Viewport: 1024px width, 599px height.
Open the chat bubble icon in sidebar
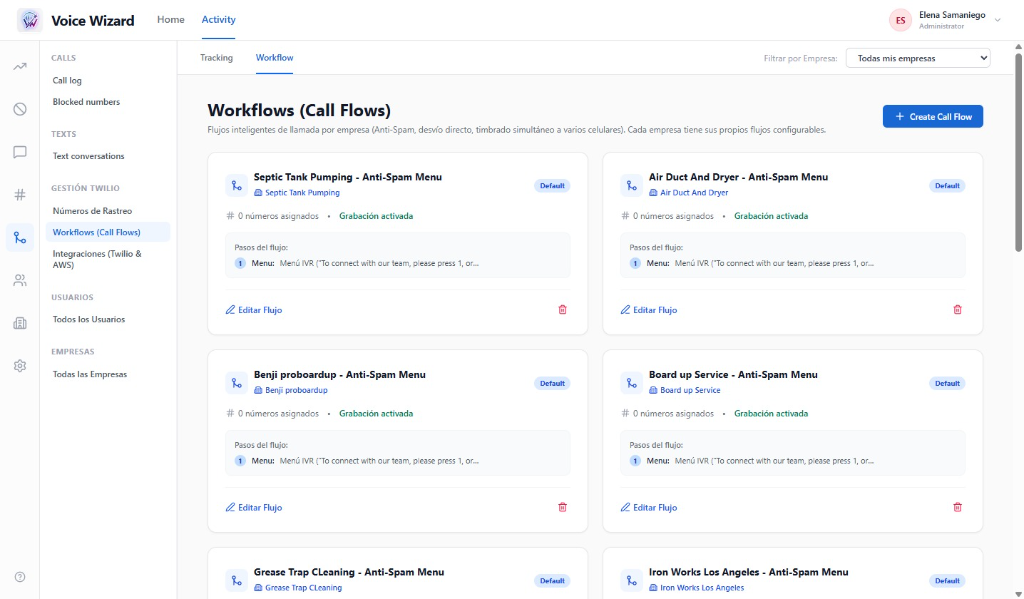[20, 152]
